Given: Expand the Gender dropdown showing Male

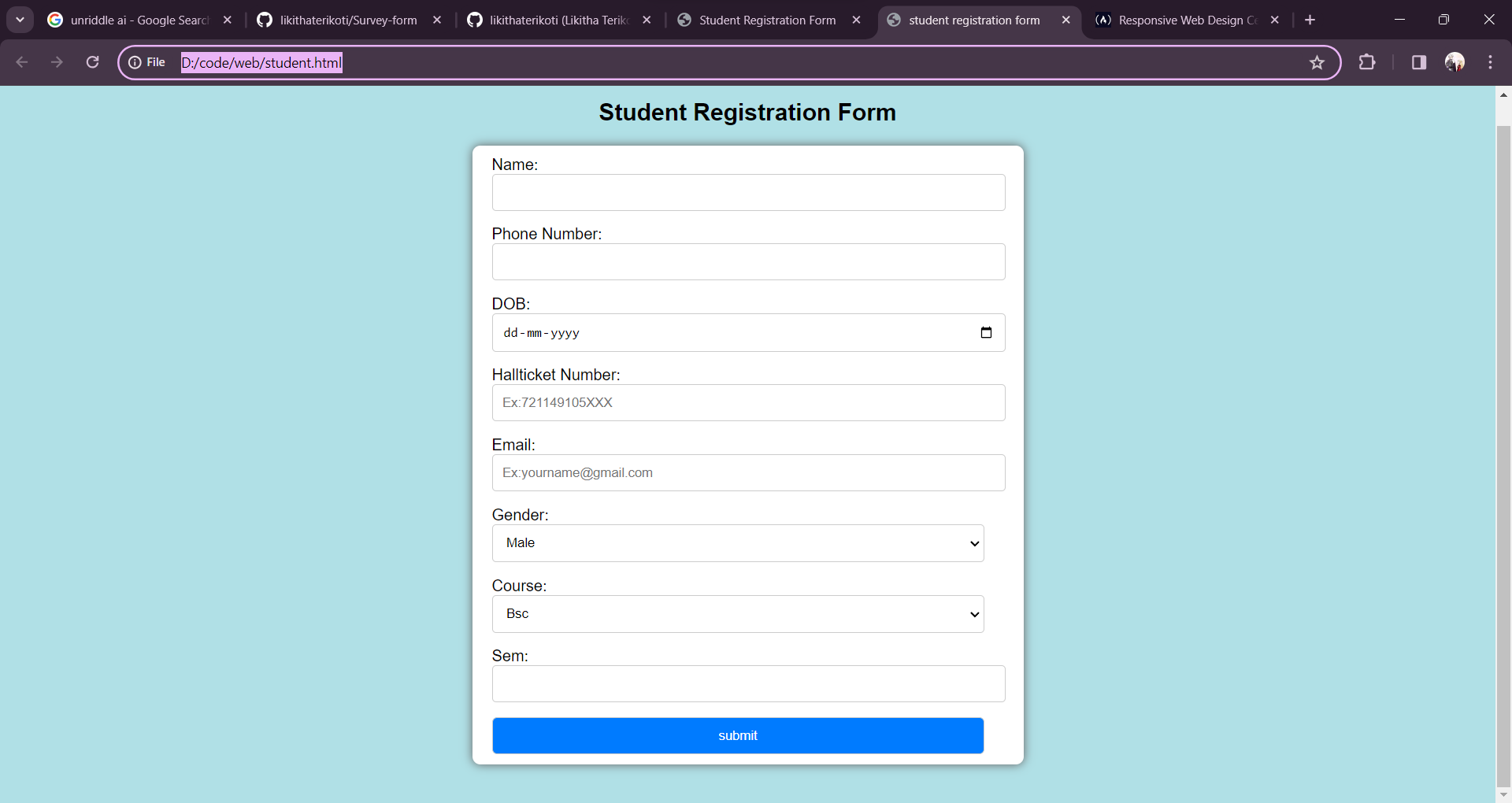Looking at the screenshot, I should point(738,543).
